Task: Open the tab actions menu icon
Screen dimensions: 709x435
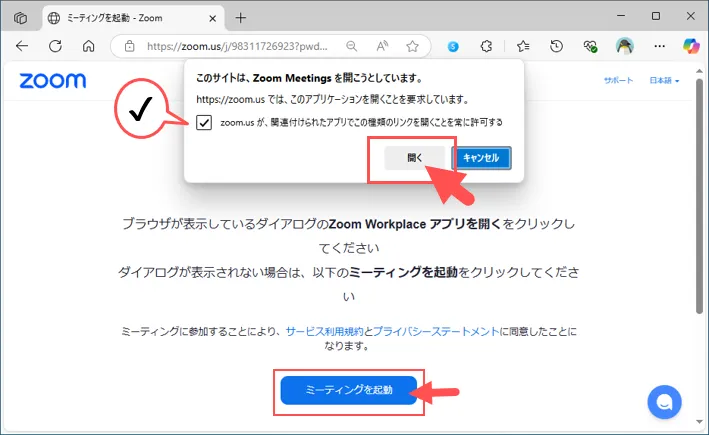Action: coord(20,18)
